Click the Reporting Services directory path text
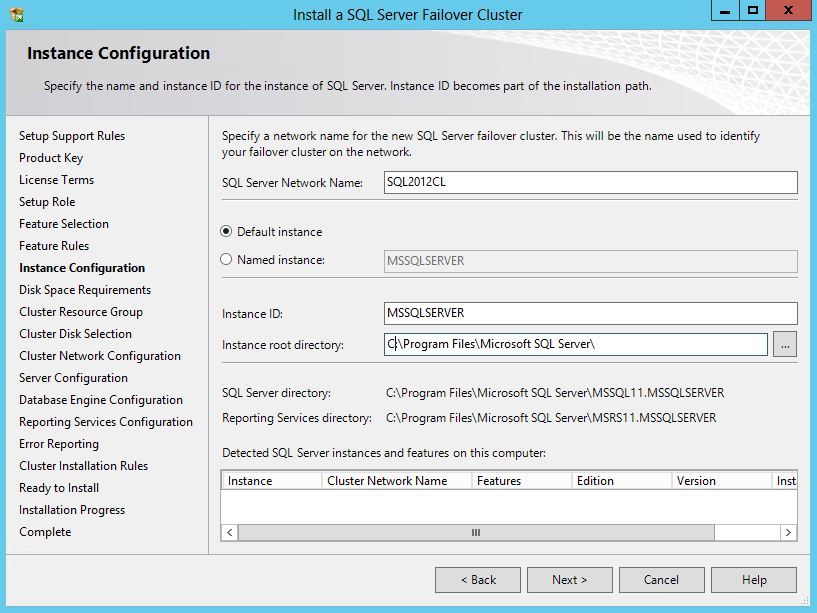The height and width of the screenshot is (613, 817). pos(551,418)
